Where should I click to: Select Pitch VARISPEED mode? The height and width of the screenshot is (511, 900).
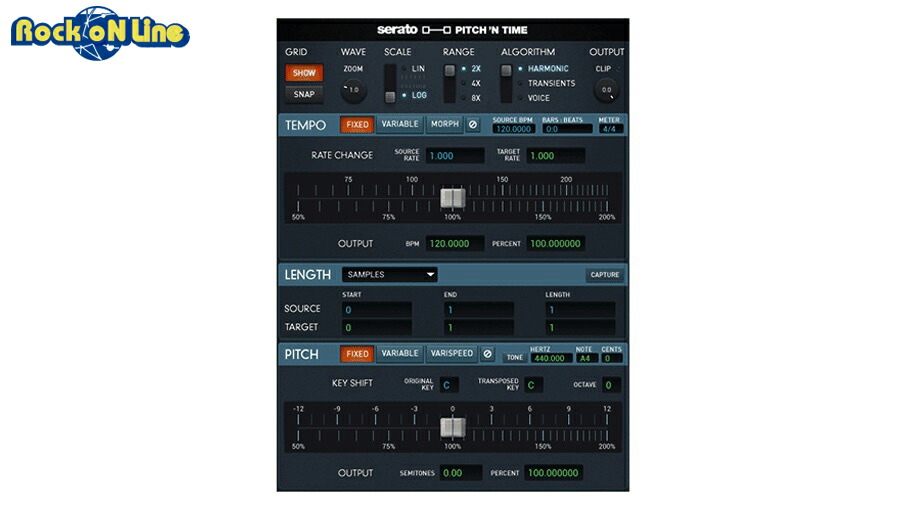point(452,354)
